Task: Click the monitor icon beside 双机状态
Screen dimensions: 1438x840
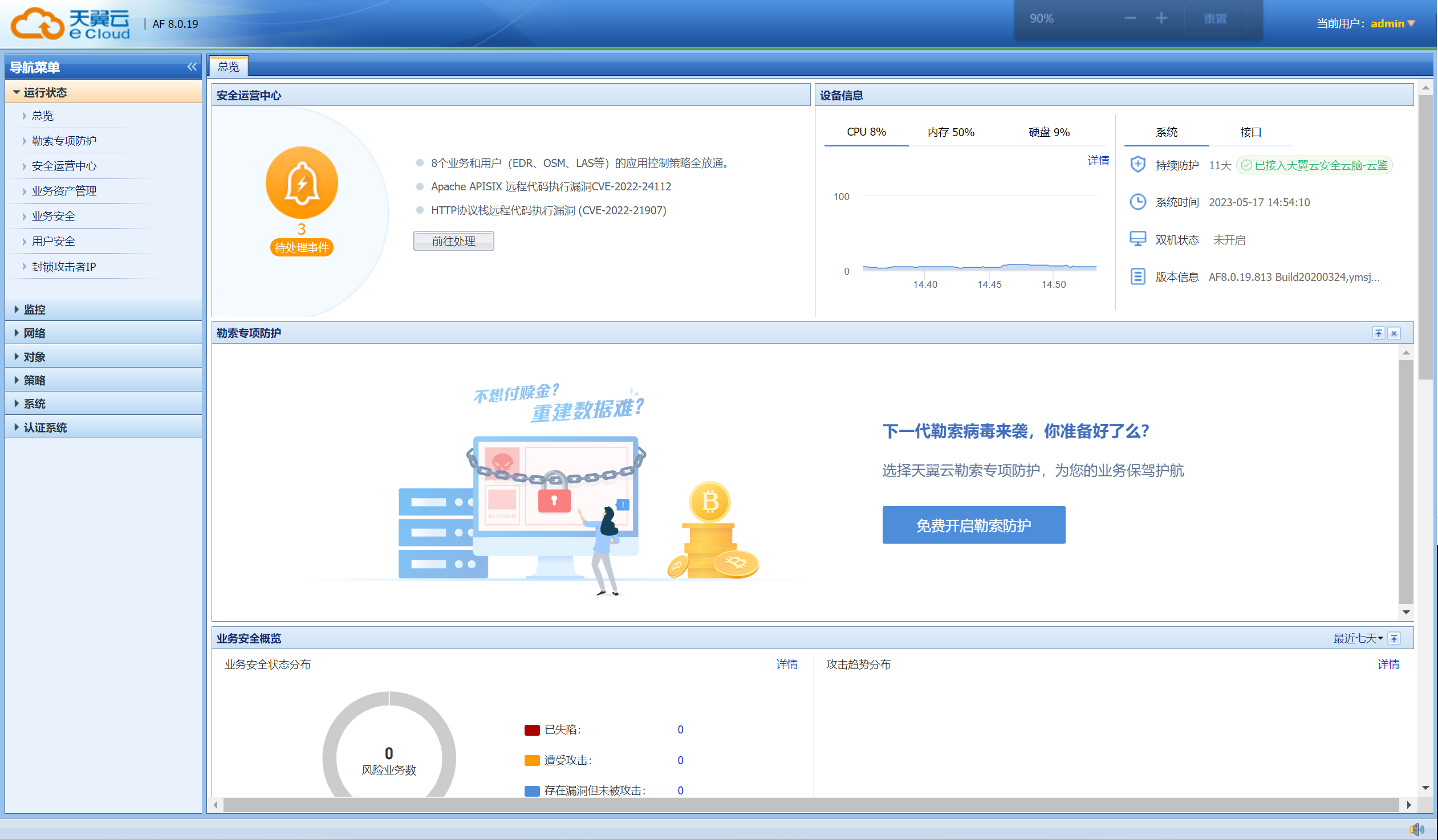Action: click(1138, 239)
